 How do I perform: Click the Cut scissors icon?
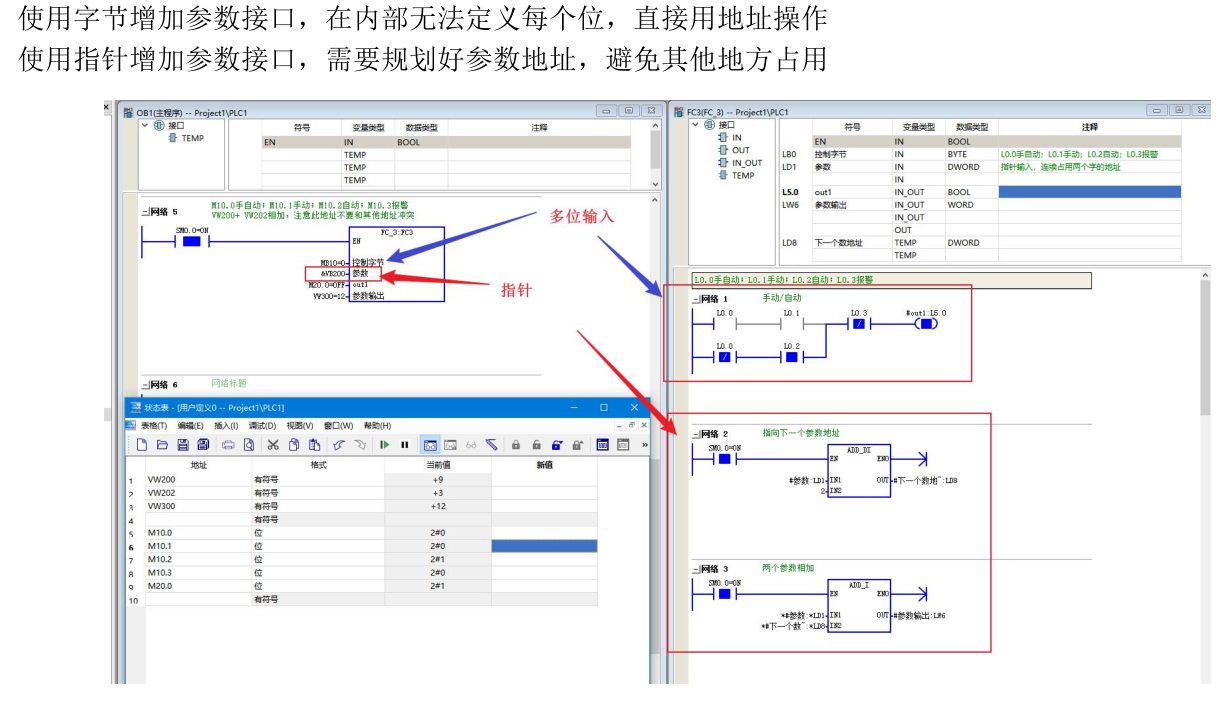(x=273, y=445)
